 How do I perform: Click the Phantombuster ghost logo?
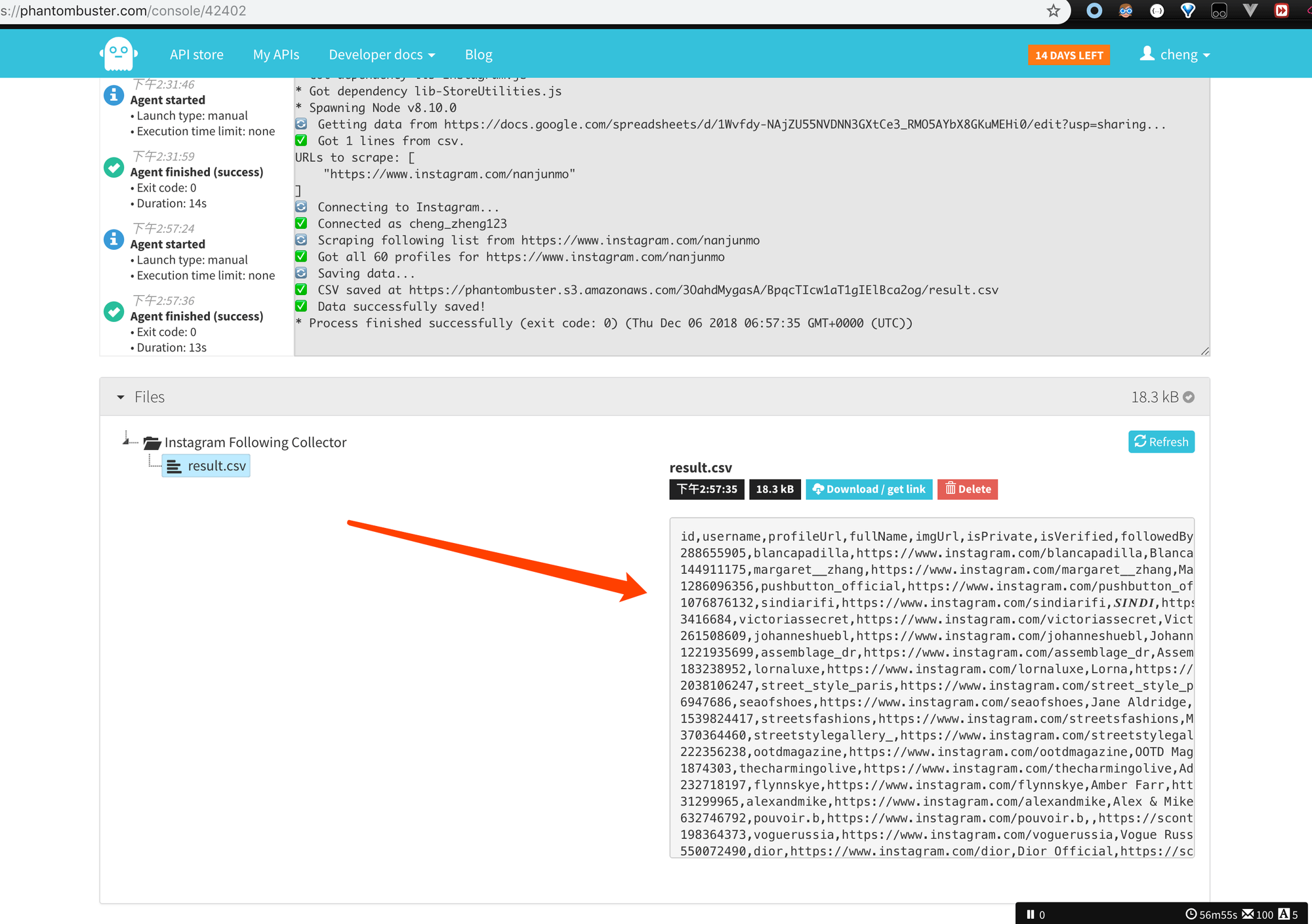pos(119,54)
